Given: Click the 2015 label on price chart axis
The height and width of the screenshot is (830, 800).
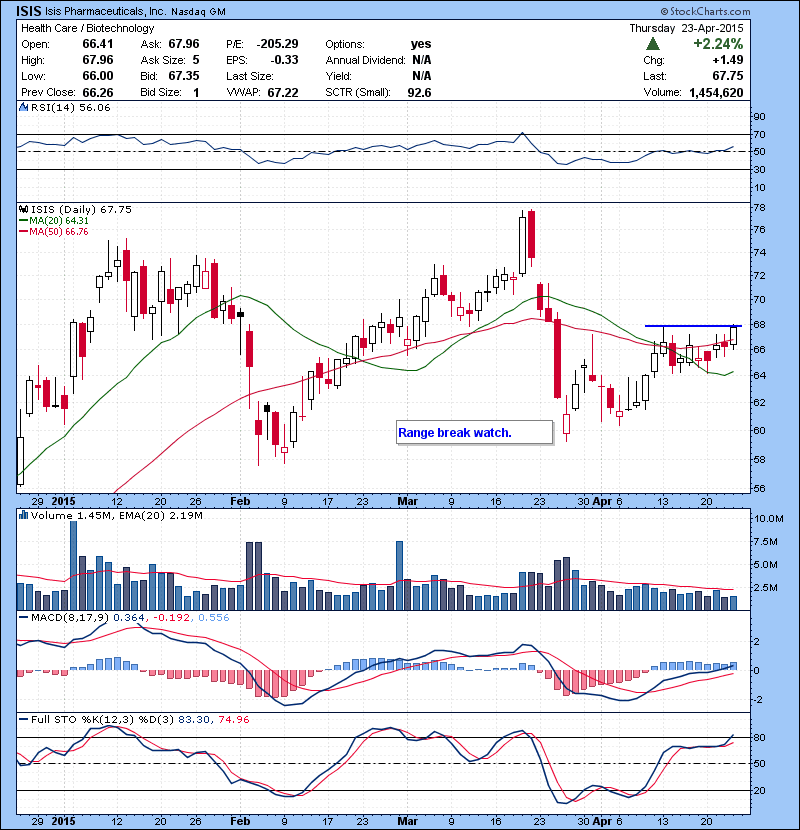Looking at the screenshot, I should tap(64, 501).
